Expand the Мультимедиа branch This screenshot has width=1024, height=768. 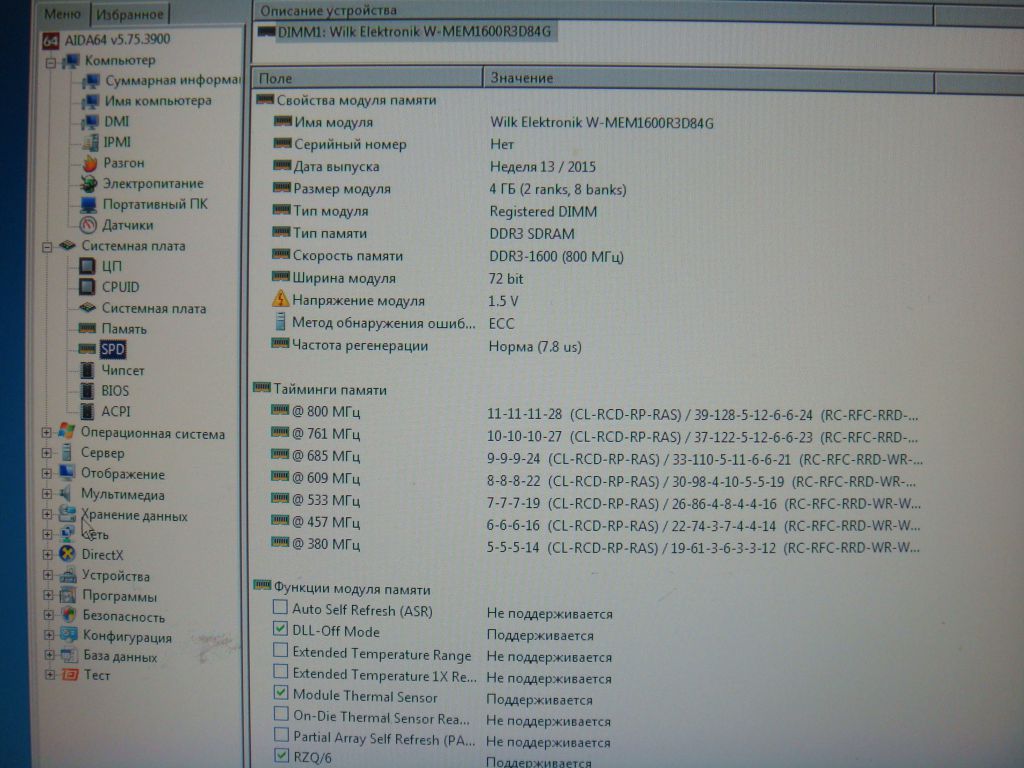pyautogui.click(x=47, y=494)
